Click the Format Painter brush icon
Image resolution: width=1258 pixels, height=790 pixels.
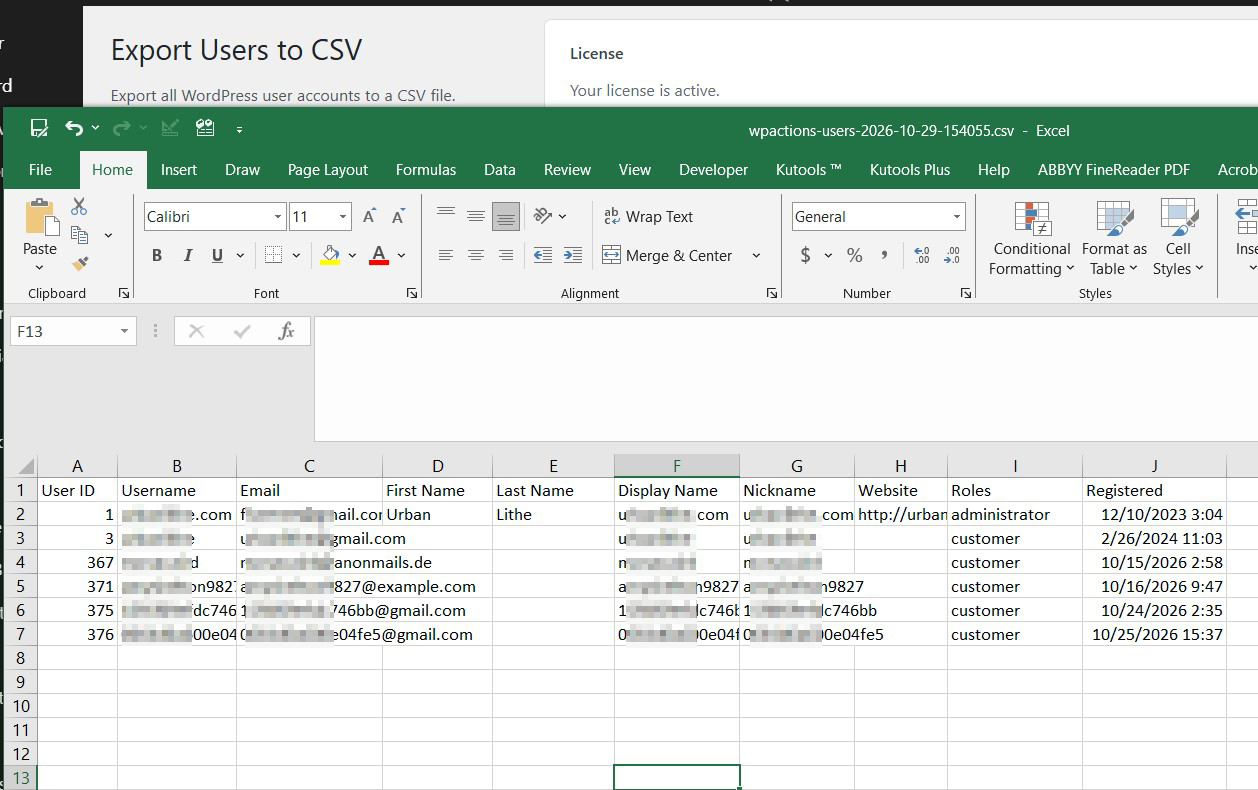tap(80, 264)
